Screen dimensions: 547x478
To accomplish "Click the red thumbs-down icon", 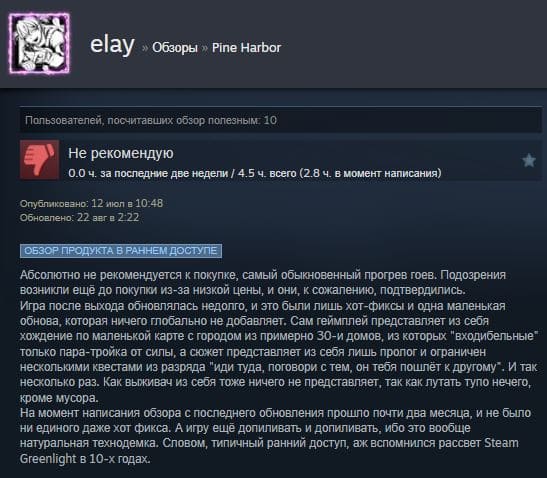I will point(39,160).
